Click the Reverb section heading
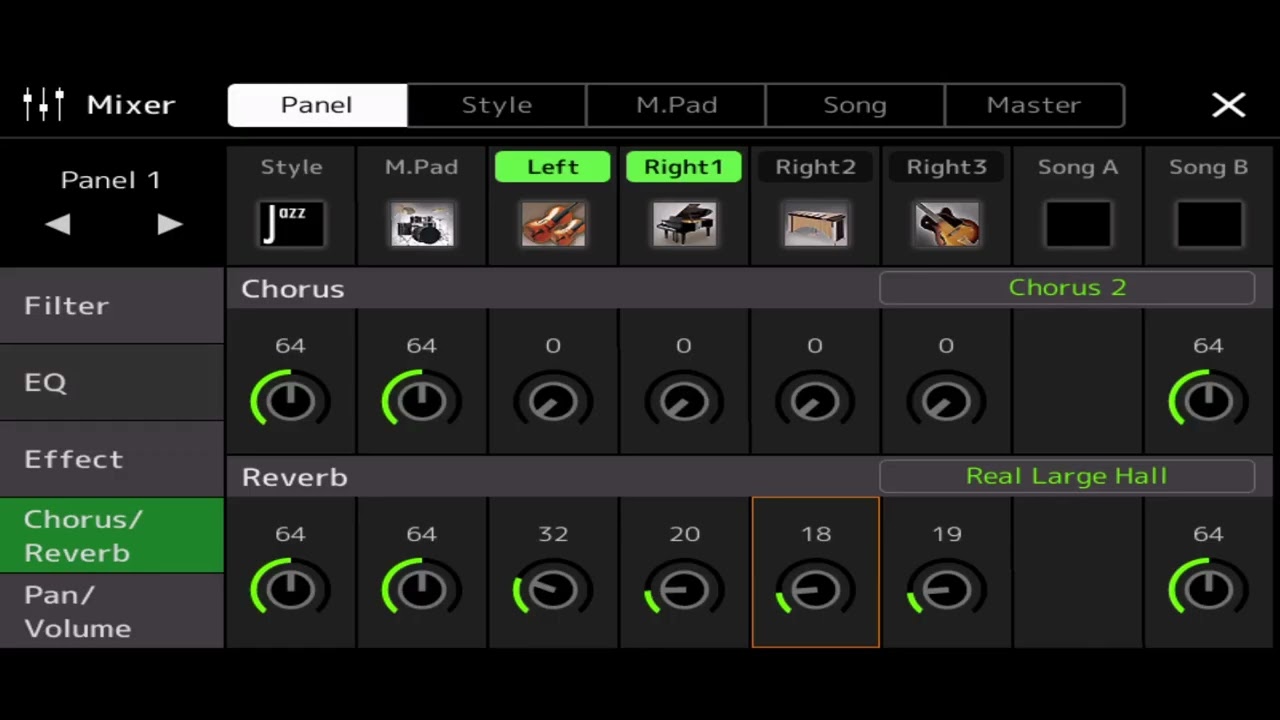Image resolution: width=1280 pixels, height=720 pixels. (295, 477)
